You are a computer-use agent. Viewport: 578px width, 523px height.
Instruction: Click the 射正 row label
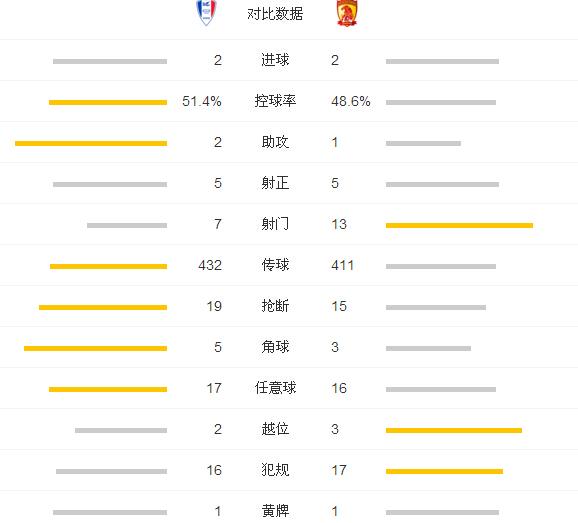[x=275, y=183]
